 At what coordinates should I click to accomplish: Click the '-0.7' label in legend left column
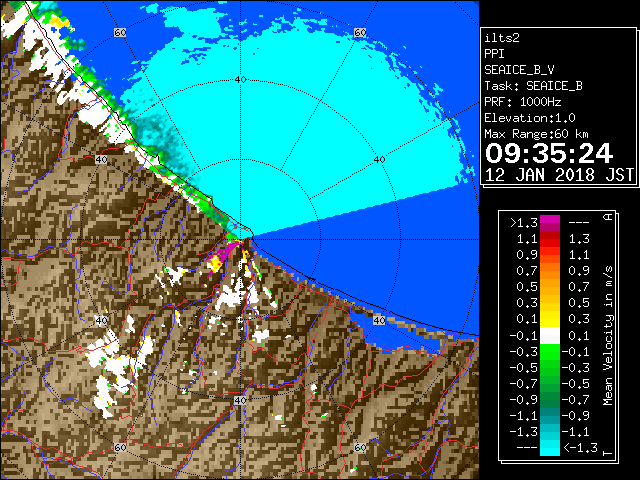coord(524,383)
